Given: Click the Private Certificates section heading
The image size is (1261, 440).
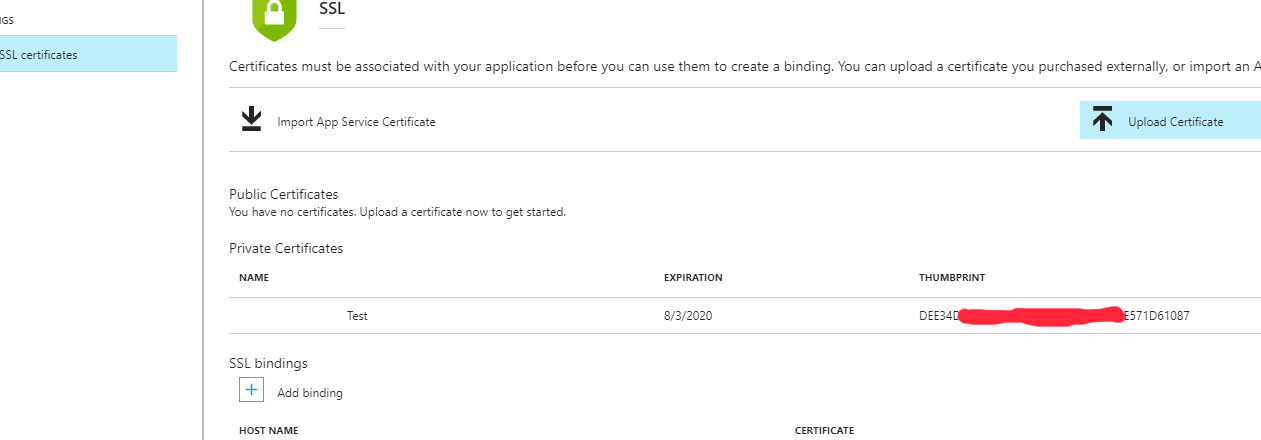Looking at the screenshot, I should click(x=286, y=248).
